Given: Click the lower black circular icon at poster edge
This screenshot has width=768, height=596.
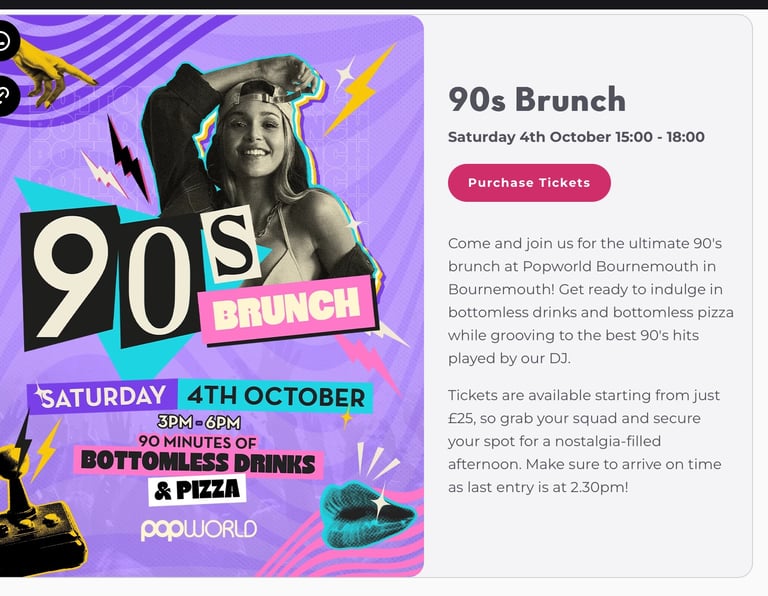Looking at the screenshot, I should (x=5, y=95).
